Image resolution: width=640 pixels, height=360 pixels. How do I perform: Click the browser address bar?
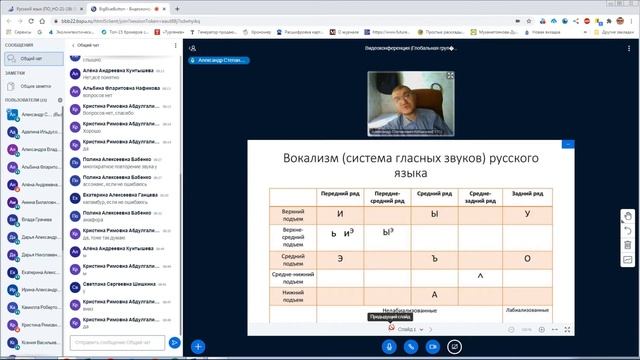point(282,21)
